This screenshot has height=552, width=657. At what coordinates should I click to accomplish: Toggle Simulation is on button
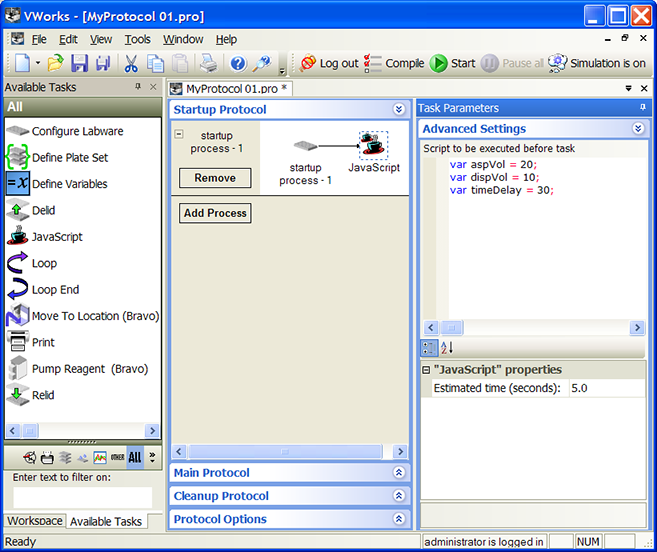point(598,63)
